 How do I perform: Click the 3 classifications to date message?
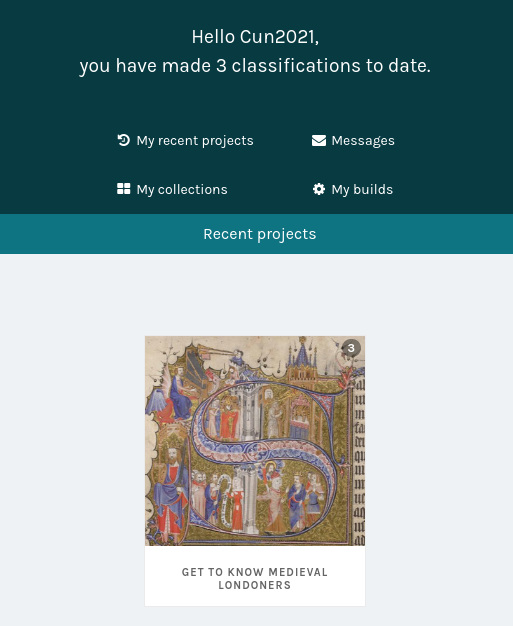point(255,66)
